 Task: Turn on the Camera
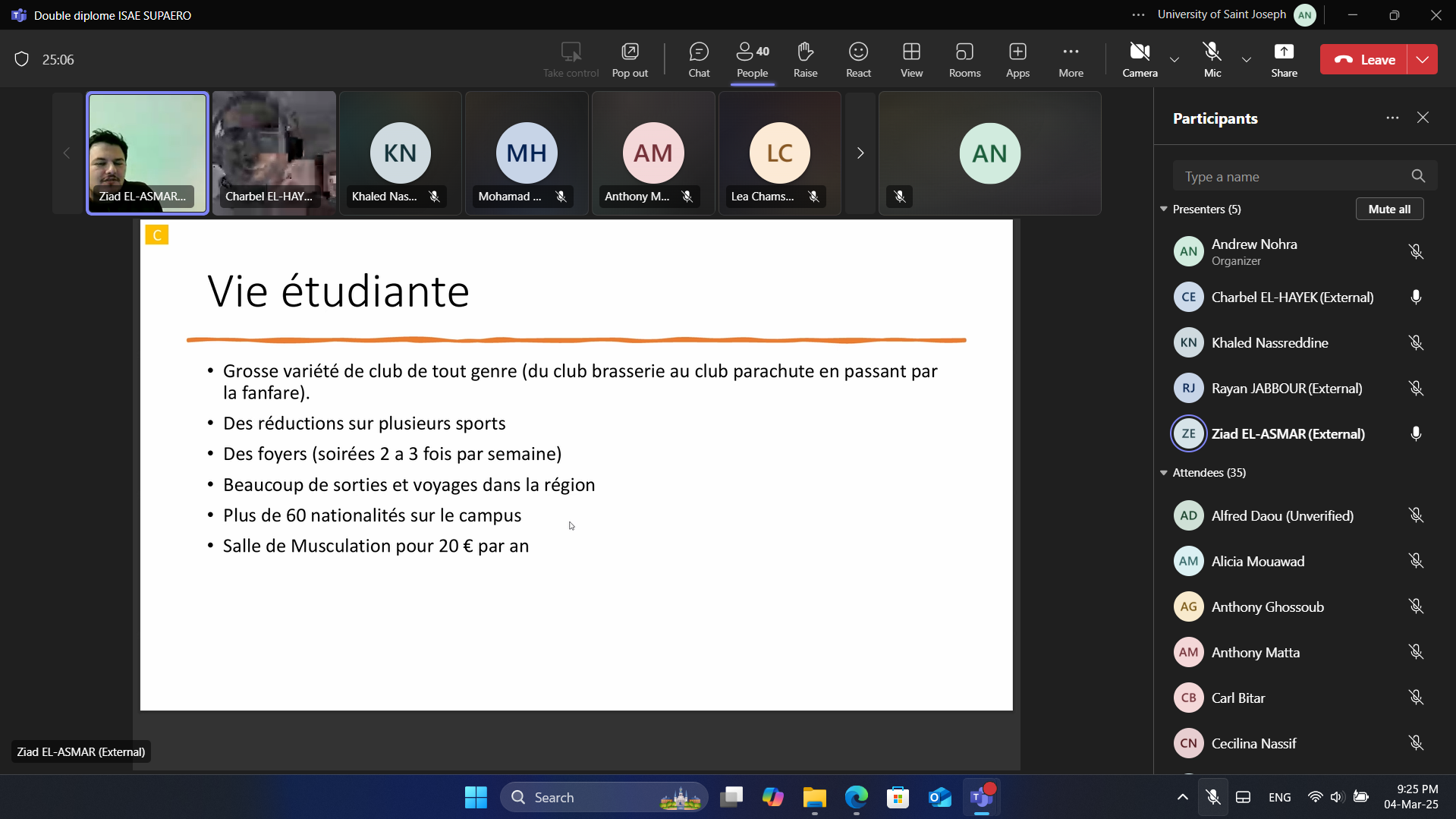click(x=1140, y=59)
